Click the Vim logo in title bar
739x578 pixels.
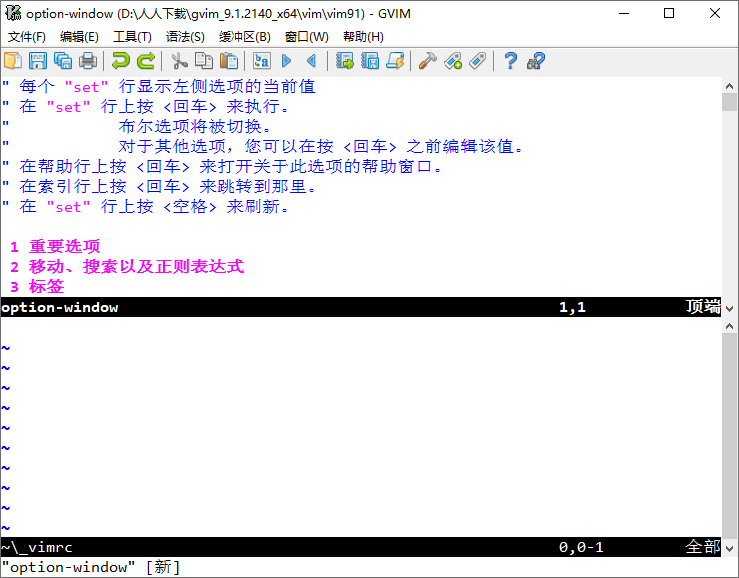13,13
